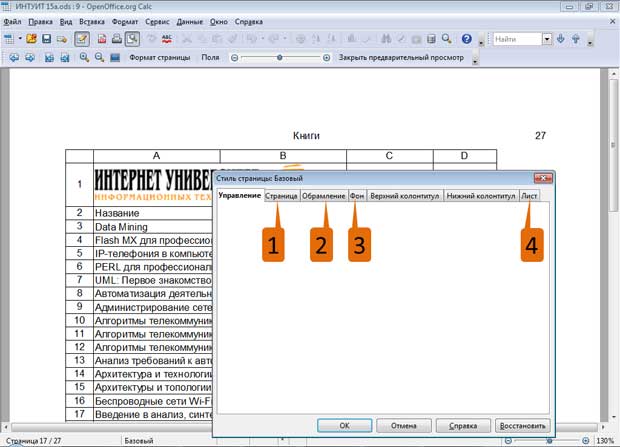Open OpenOffice Help via the blue question mark
This screenshot has width=620, height=447.
point(467,39)
